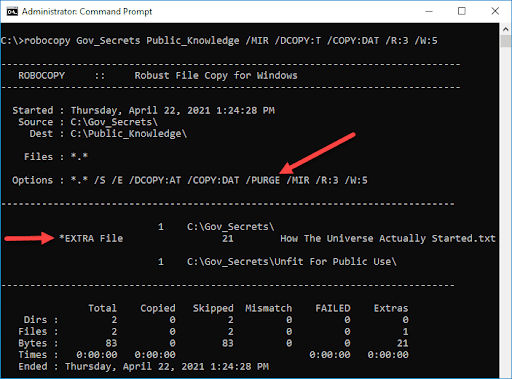Image resolution: width=512 pixels, height=379 pixels.
Task: Click the red arrow pointing at /PURGE
Action: 317,153
